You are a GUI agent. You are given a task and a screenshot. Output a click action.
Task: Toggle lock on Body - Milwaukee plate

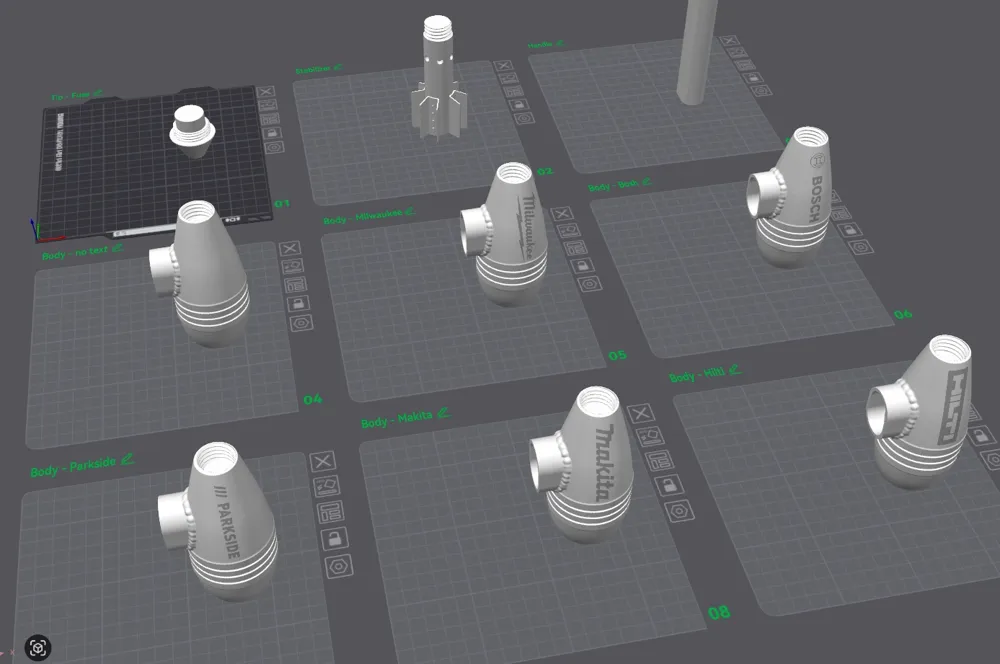coord(582,265)
